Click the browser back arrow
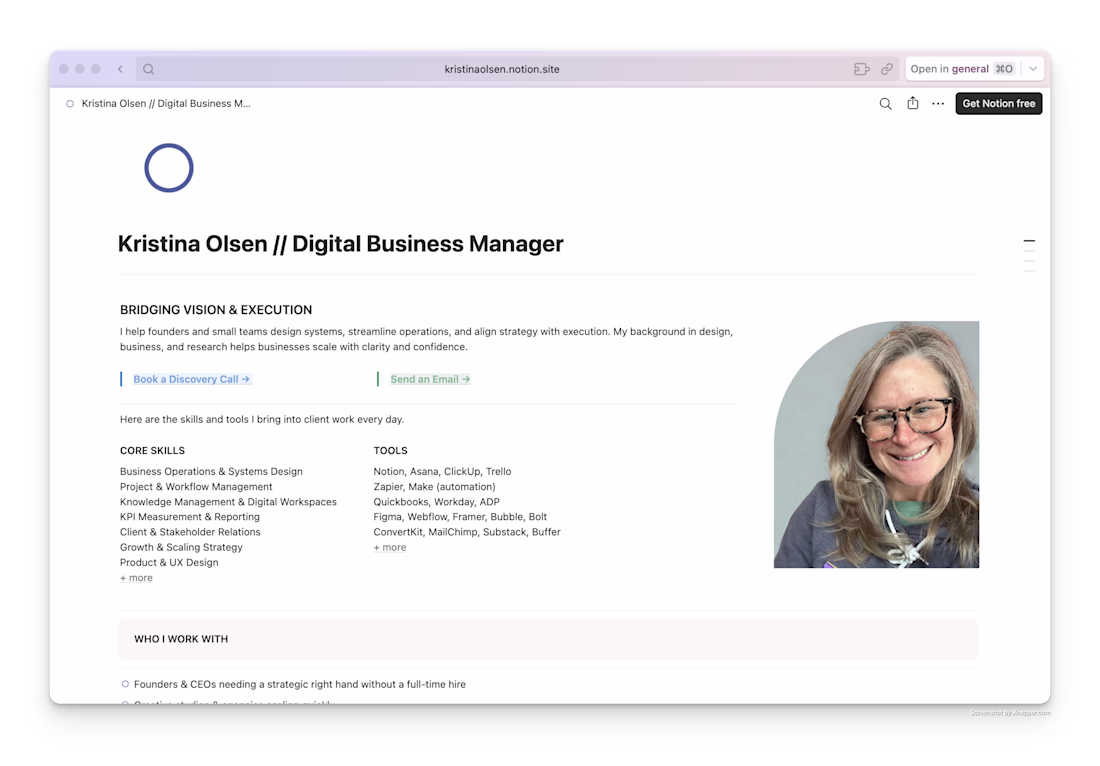Screen dimensions: 1100x766 (121, 69)
